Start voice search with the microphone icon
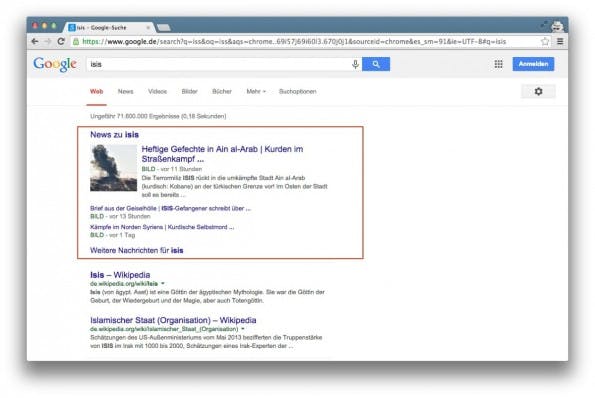 click(355, 64)
